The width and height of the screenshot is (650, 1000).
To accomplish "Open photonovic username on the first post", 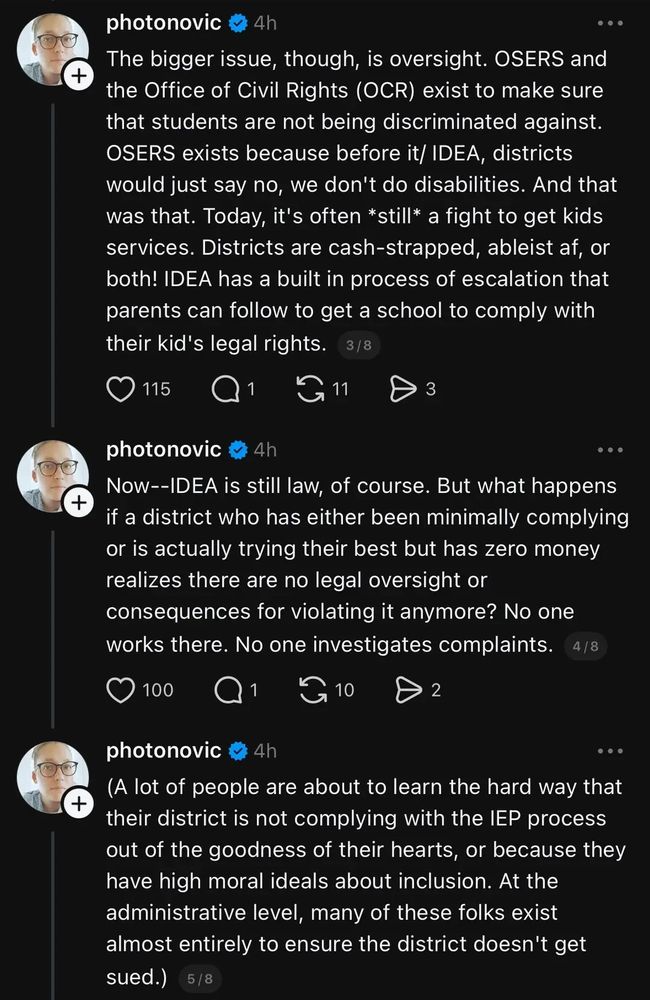I will (164, 23).
